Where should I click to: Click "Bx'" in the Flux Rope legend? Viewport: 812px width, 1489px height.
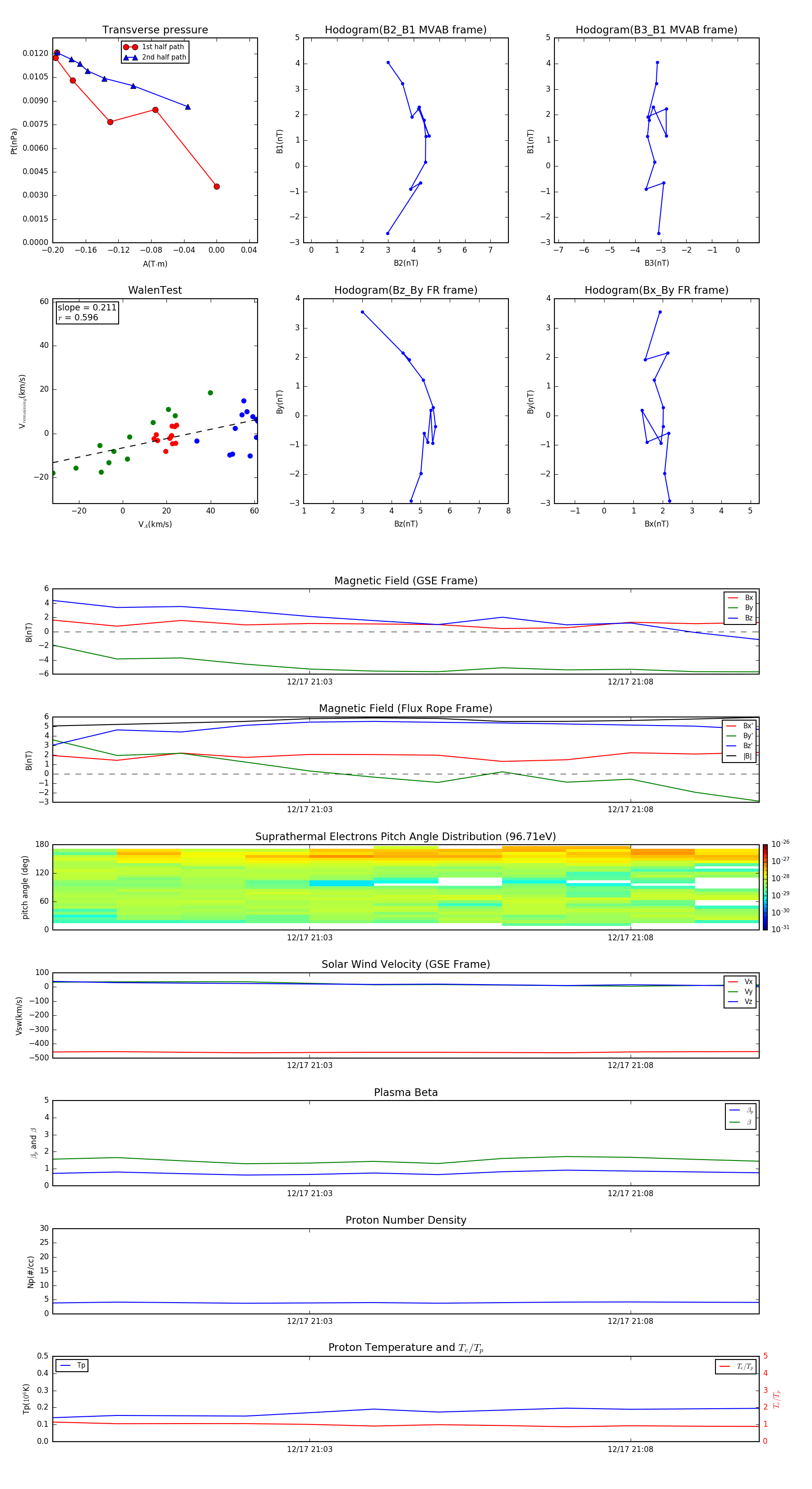point(740,726)
